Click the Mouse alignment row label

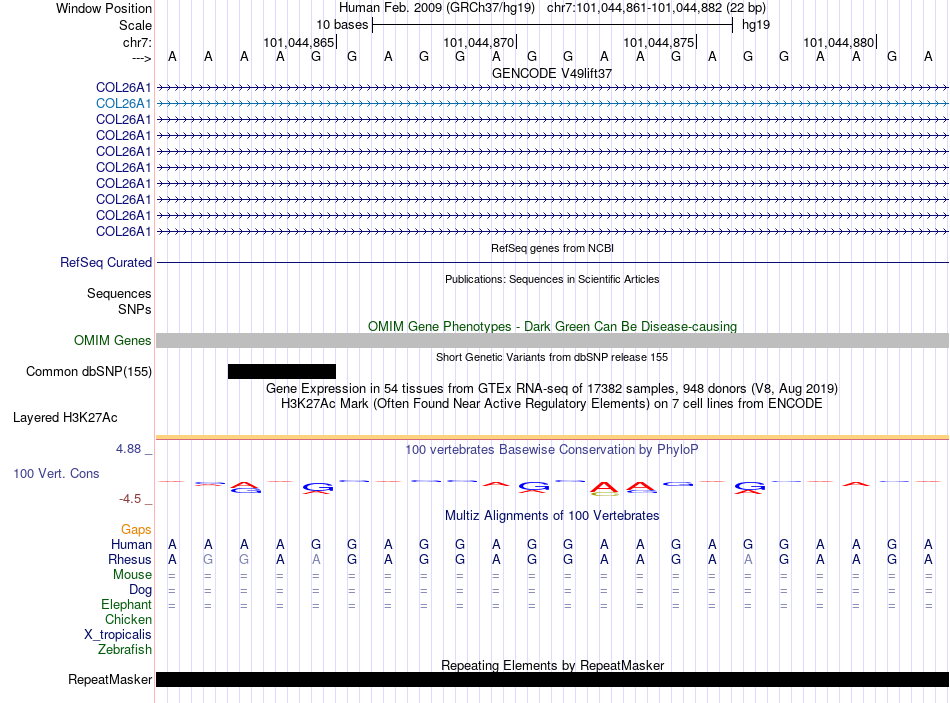(132, 575)
